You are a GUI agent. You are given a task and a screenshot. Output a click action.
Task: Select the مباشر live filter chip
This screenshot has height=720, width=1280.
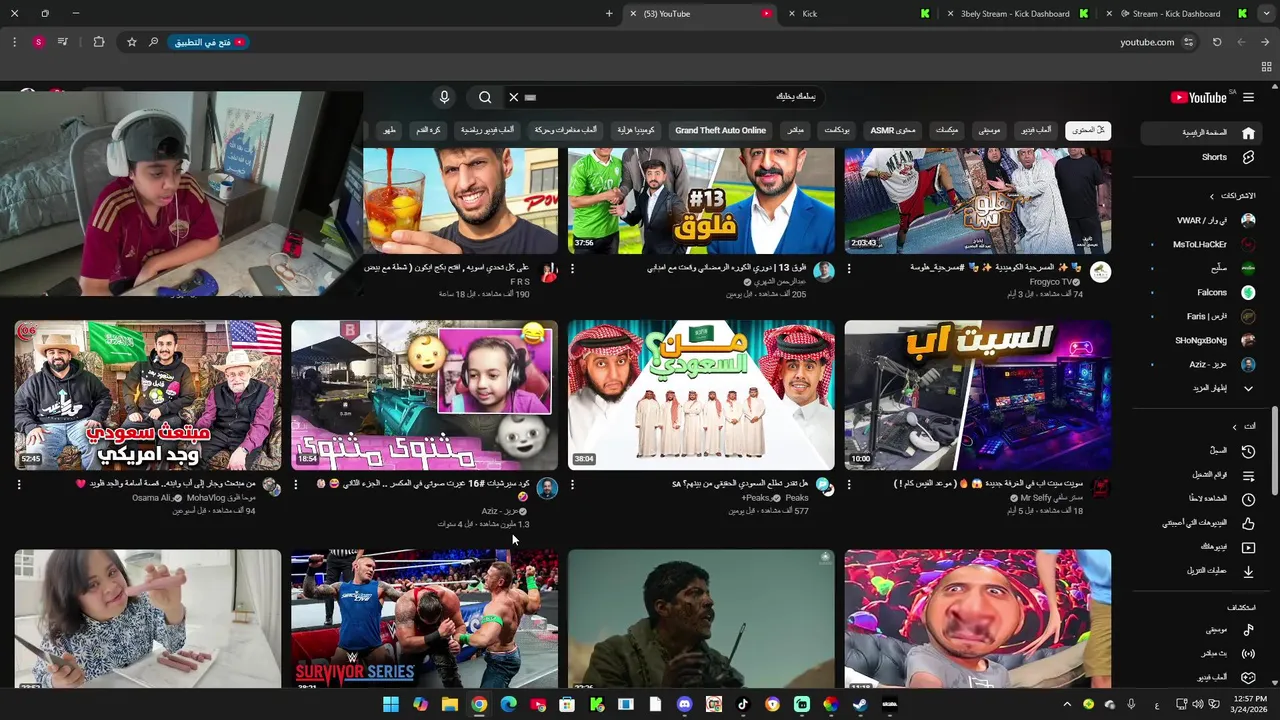click(x=795, y=130)
